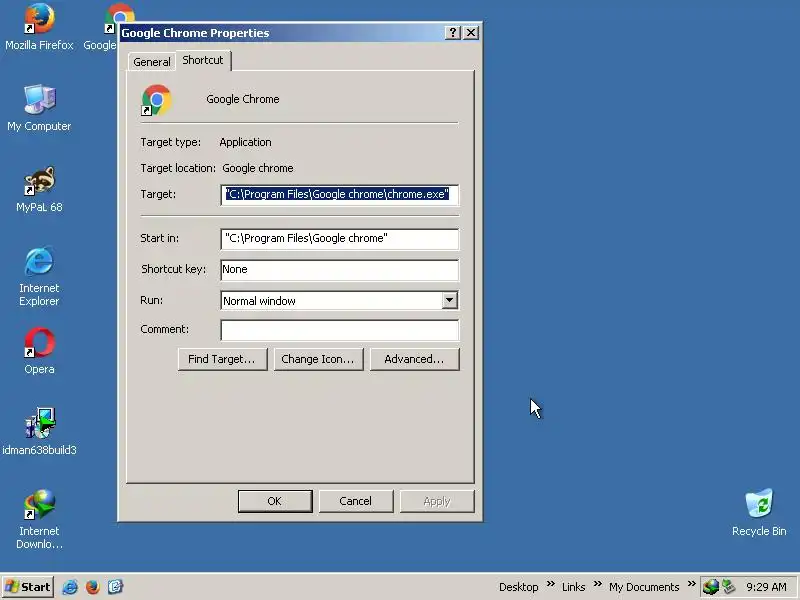Image resolution: width=800 pixels, height=600 pixels.
Task: Select the MyPal 68 desktop icon
Action: click(39, 189)
